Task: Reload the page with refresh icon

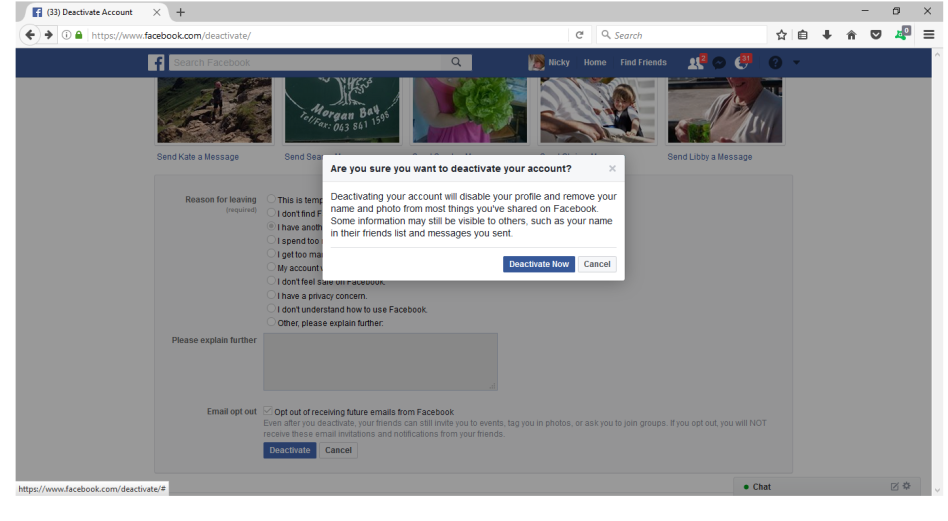Action: click(579, 35)
